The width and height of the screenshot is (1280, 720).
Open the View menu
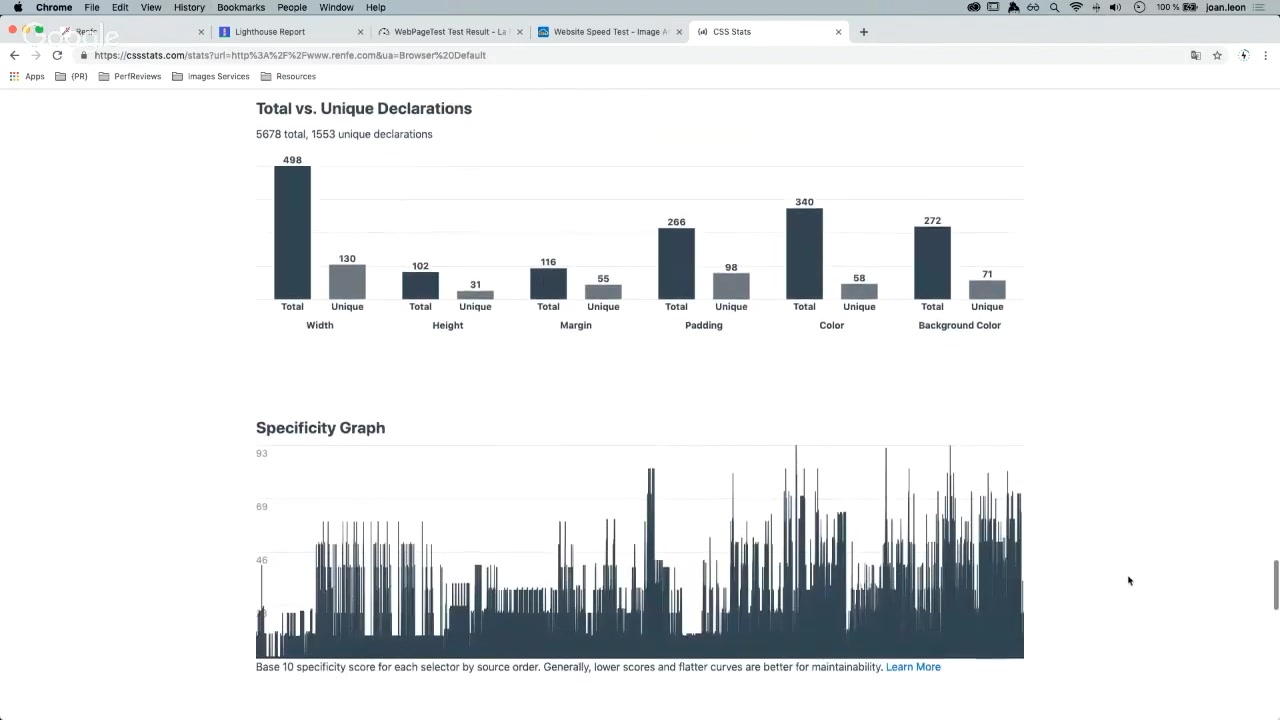[x=151, y=7]
